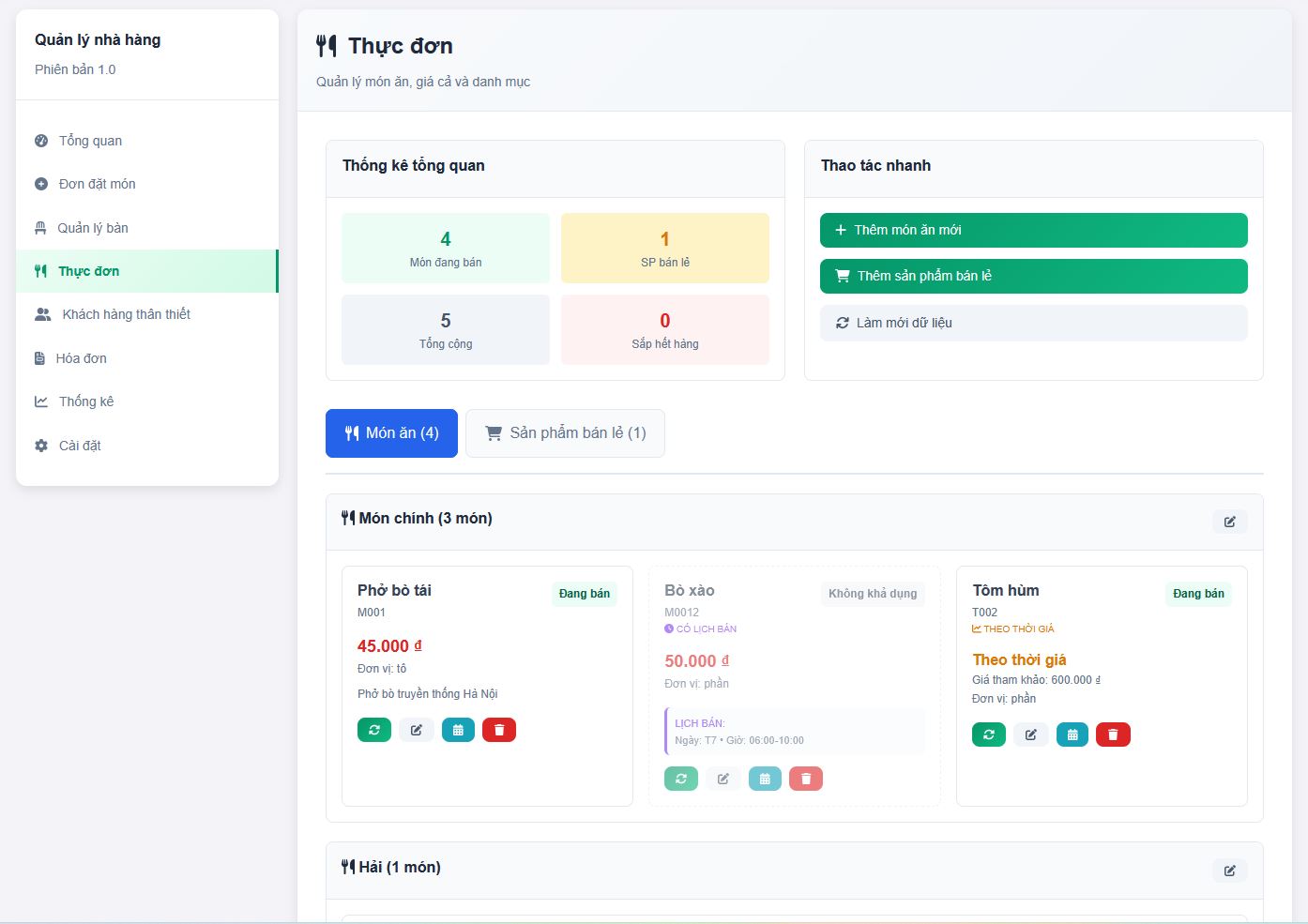Edit the Phở bò tái dish
1308x924 pixels.
(x=417, y=730)
